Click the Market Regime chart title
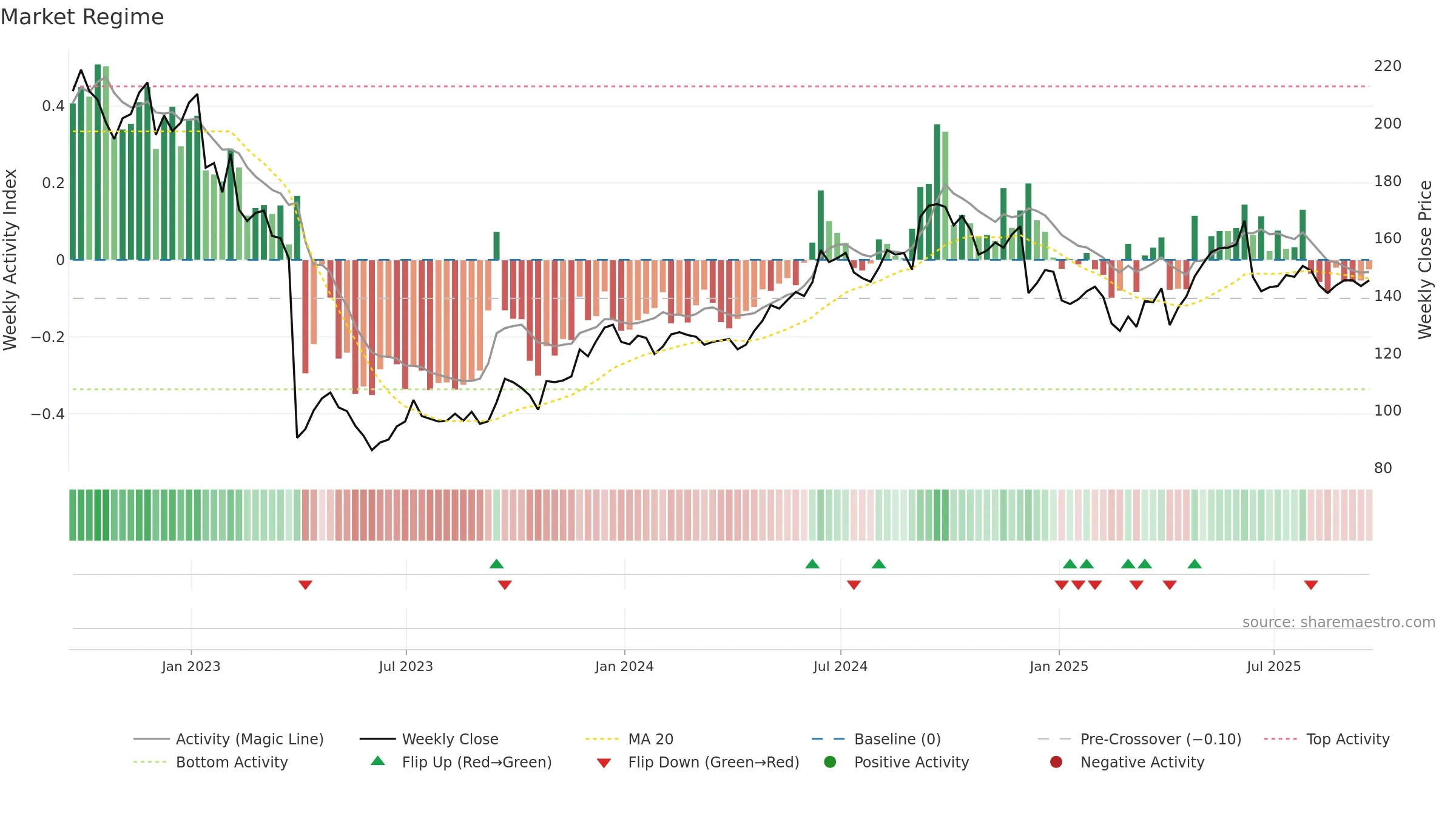1456x819 pixels. tap(83, 17)
